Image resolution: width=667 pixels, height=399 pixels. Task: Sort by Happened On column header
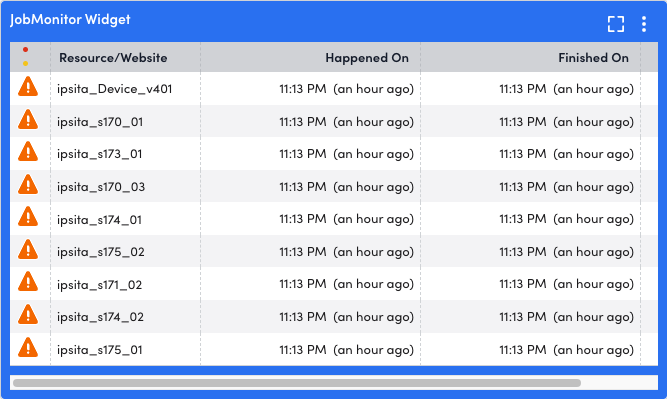(367, 57)
